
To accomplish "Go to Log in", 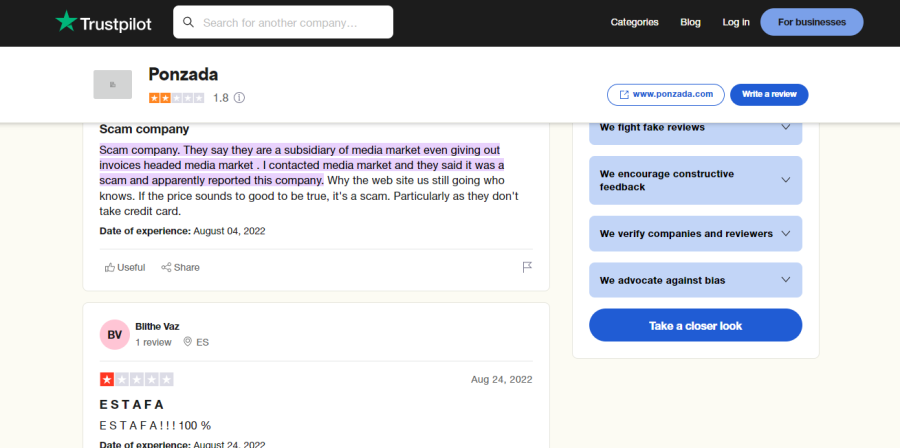I will point(736,22).
